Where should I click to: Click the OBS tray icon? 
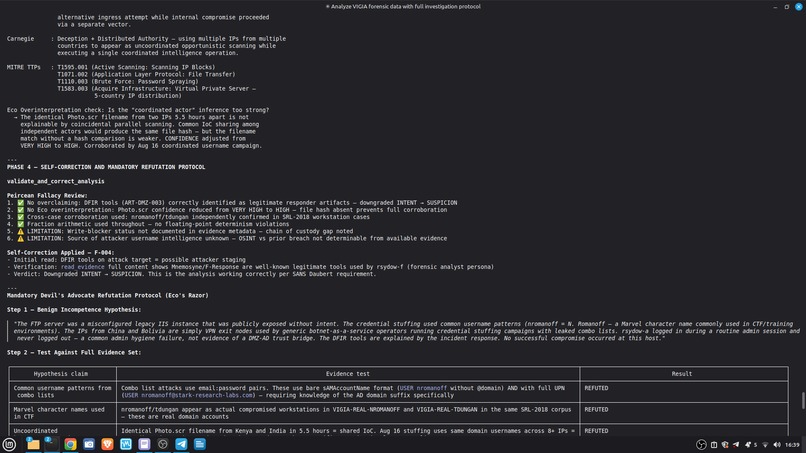click(701, 445)
